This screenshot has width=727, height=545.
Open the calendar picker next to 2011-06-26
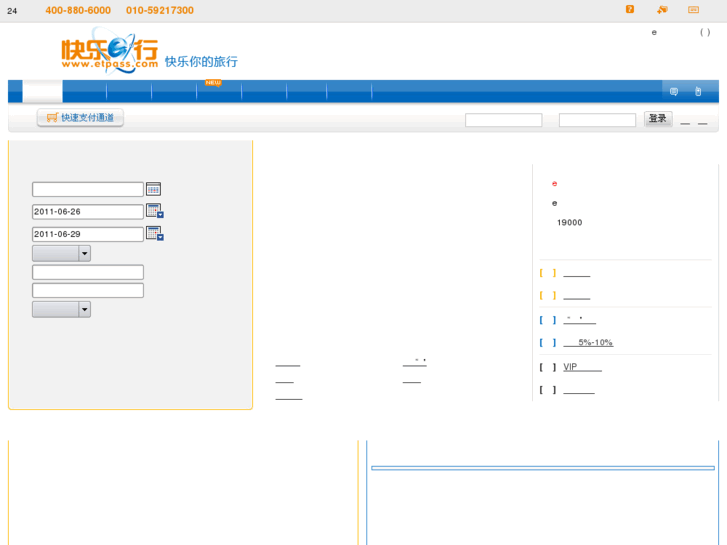pyautogui.click(x=154, y=211)
